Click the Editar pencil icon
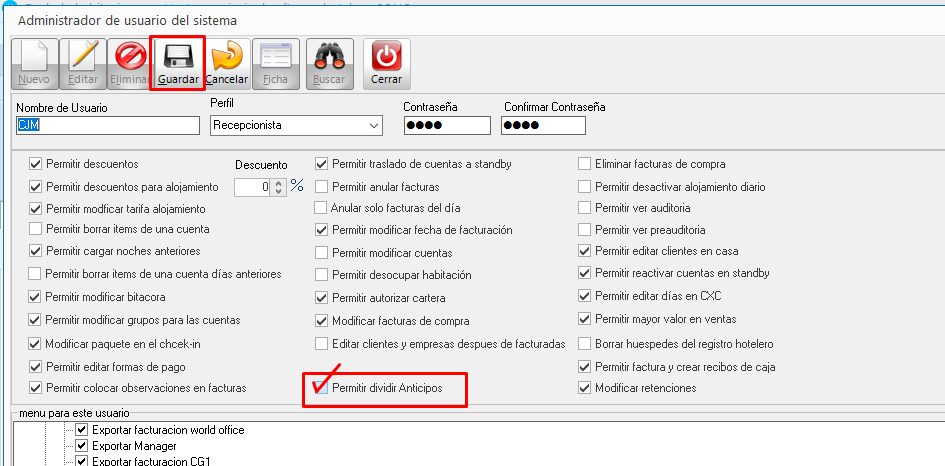This screenshot has height=466, width=945. tap(83, 63)
